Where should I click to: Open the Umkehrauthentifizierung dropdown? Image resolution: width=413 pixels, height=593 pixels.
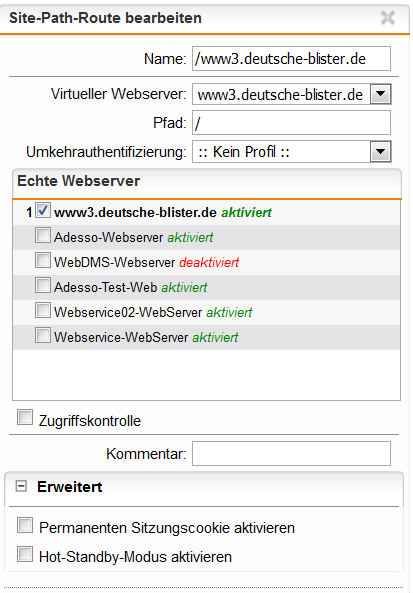380,152
